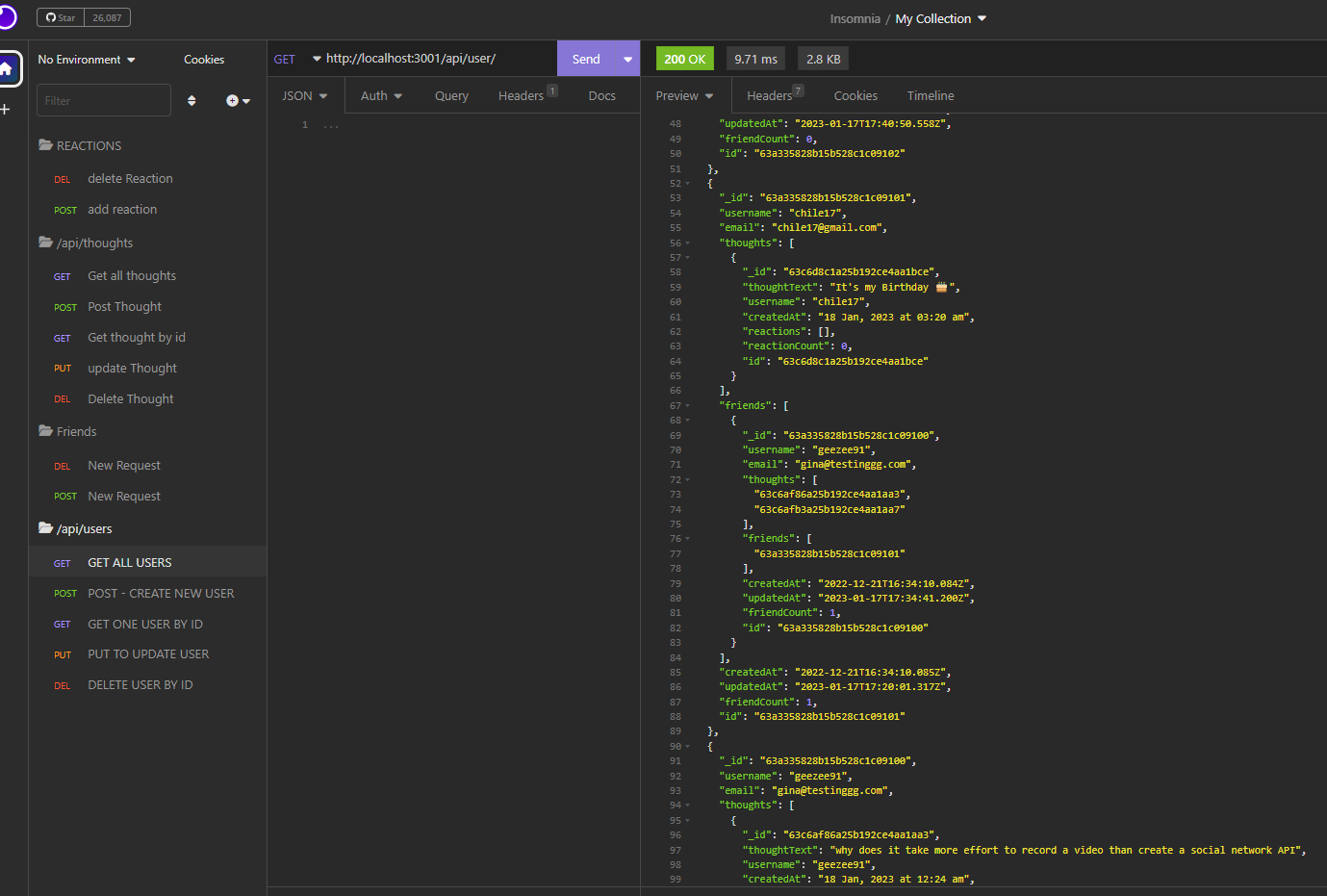Viewport: 1327px width, 896px height.
Task: Open the JSON body type dropdown
Action: 305,96
